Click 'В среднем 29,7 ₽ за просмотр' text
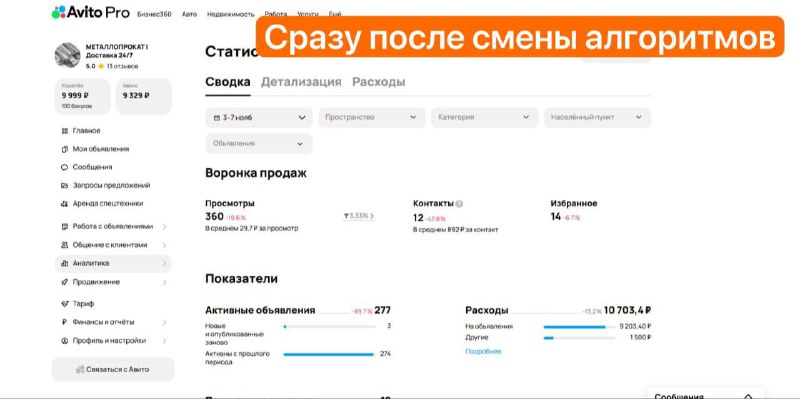800x399 pixels. point(252,229)
